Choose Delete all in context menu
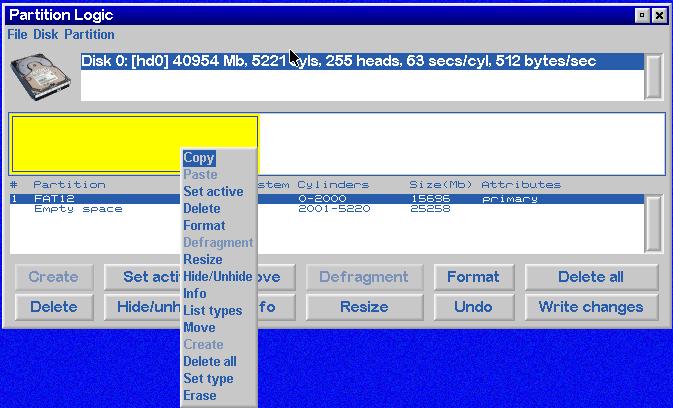The width and height of the screenshot is (673, 408). tap(210, 362)
